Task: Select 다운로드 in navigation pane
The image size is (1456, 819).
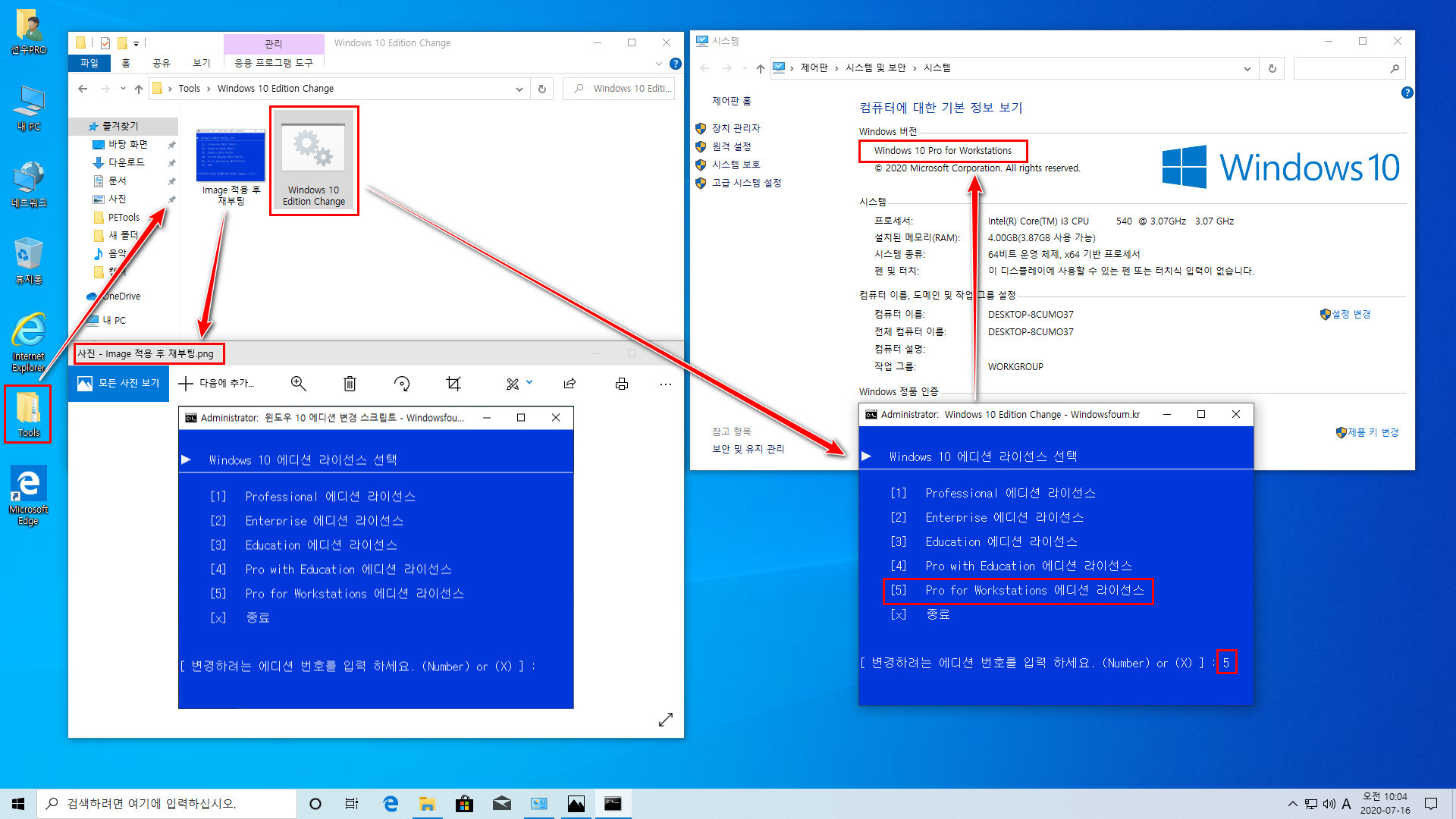Action: coord(126,162)
